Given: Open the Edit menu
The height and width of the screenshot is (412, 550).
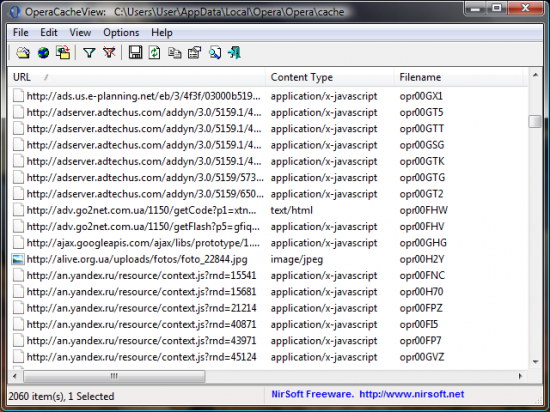Looking at the screenshot, I should 48,33.
